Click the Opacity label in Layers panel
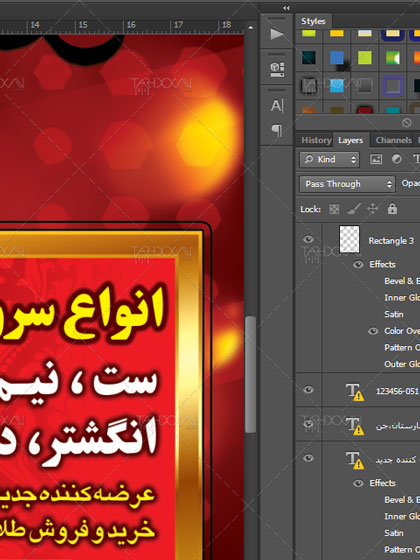420x560 pixels. coord(411,184)
